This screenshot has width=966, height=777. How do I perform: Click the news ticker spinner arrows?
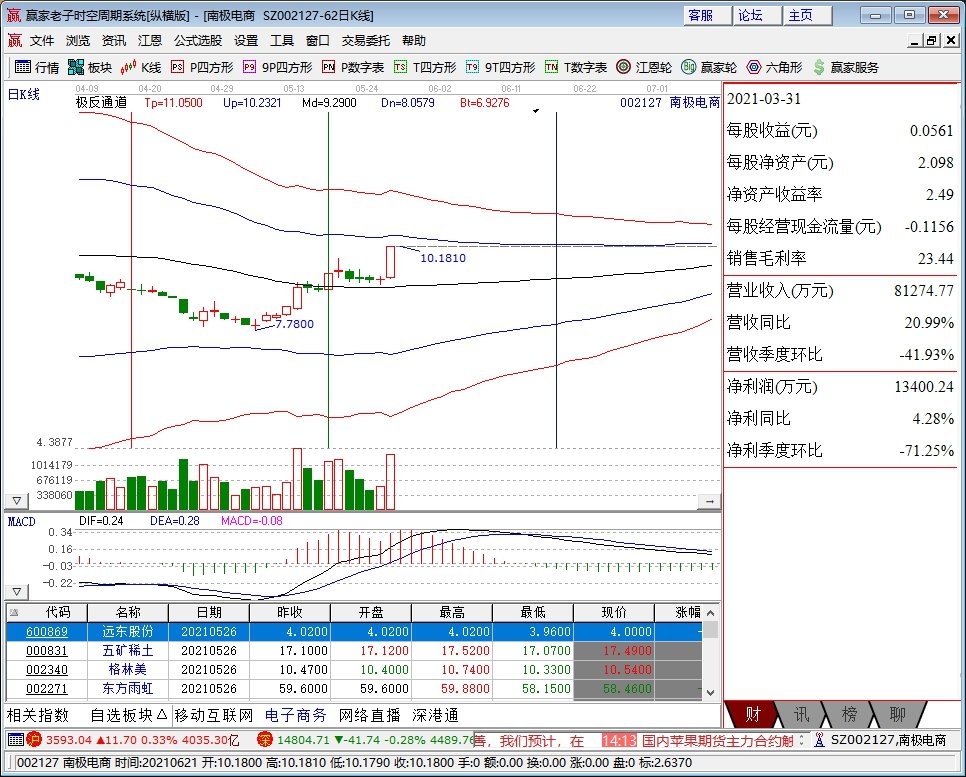tap(802, 739)
